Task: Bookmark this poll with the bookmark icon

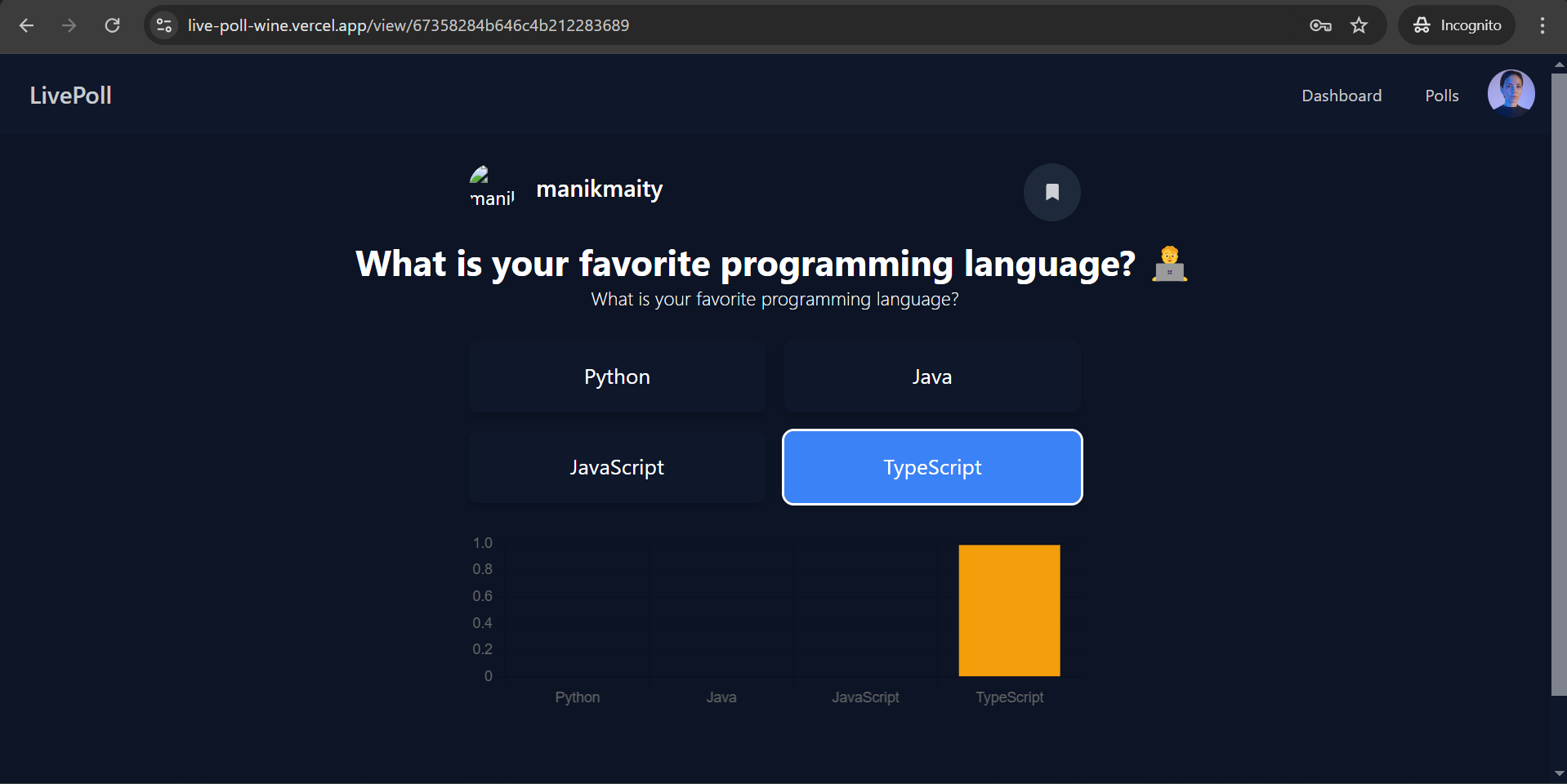Action: (1051, 192)
